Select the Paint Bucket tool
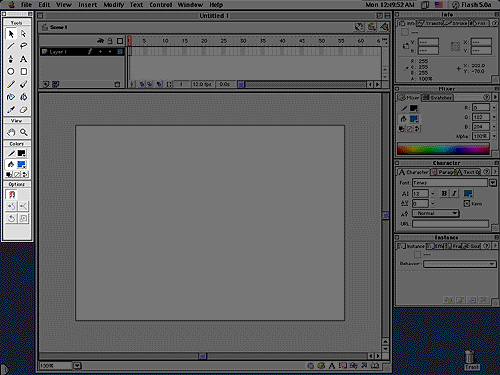Viewport: 500px width, 375px height. [x=23, y=97]
